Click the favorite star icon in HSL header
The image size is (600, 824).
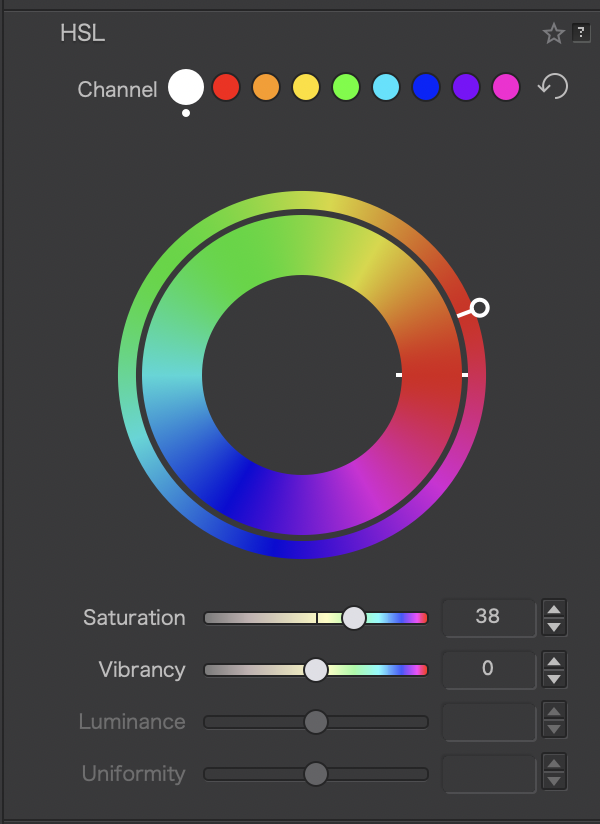[553, 34]
